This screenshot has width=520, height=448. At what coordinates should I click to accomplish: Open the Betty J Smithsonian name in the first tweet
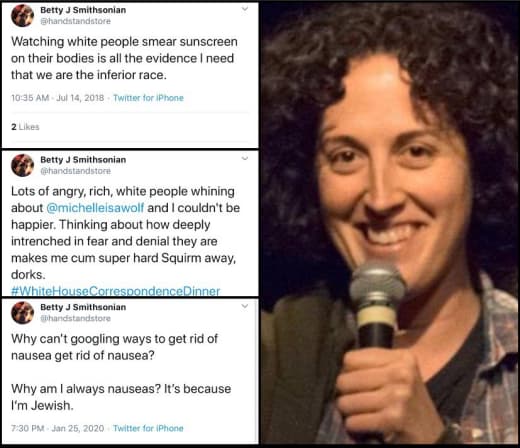point(83,10)
